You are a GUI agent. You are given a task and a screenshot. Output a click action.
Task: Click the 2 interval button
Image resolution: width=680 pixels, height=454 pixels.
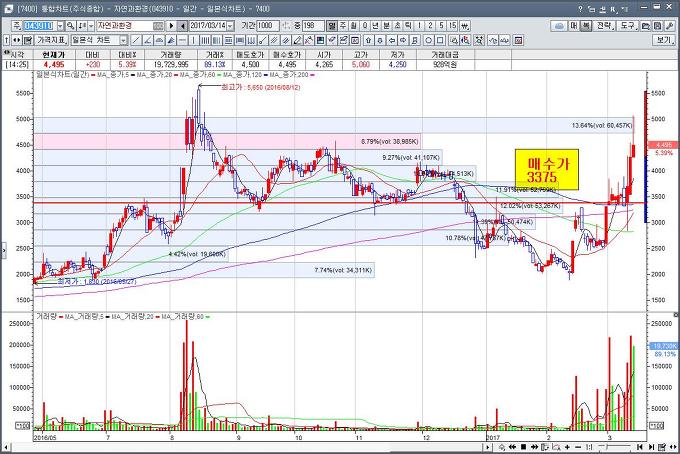(430, 26)
